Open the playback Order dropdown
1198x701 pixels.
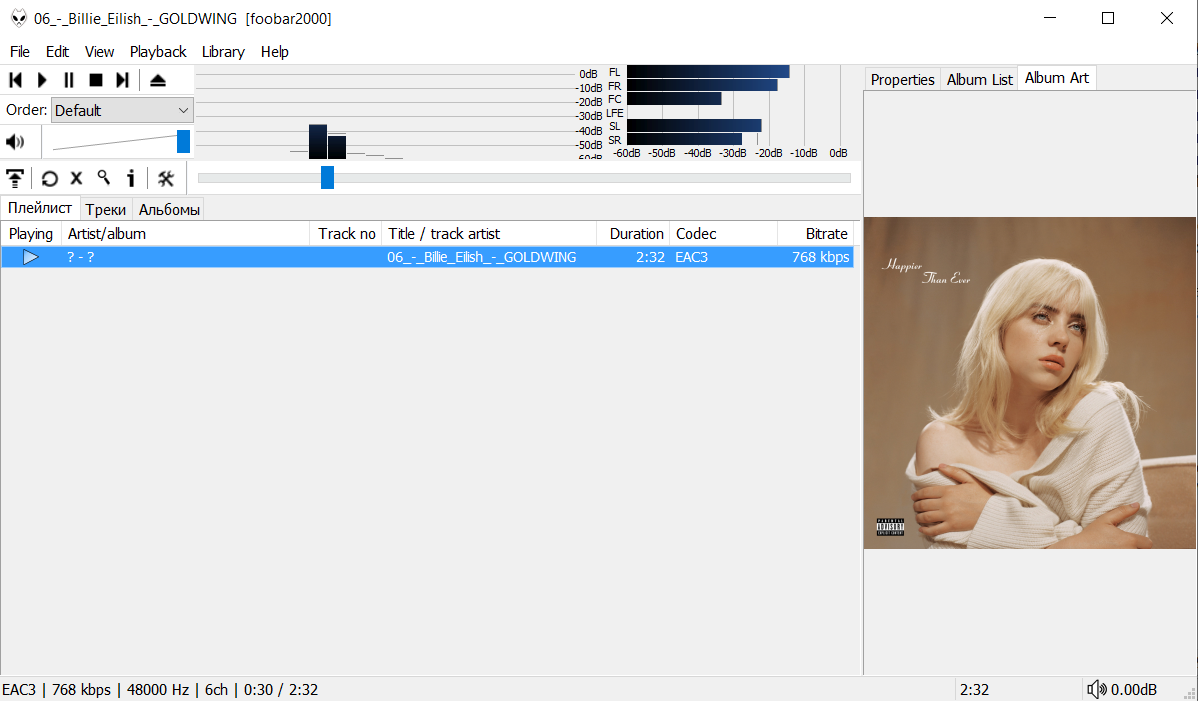click(122, 111)
